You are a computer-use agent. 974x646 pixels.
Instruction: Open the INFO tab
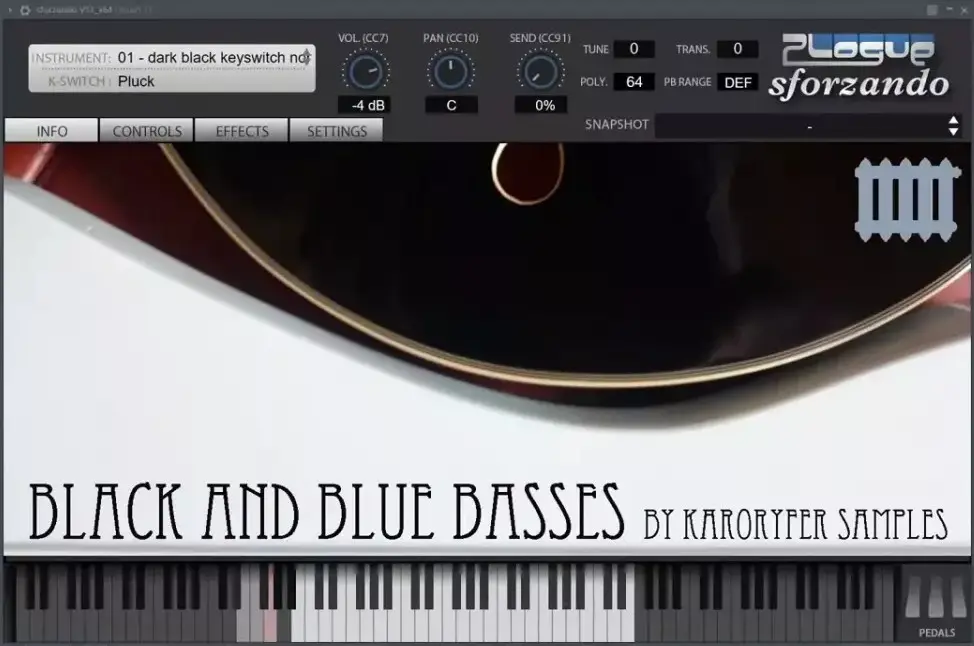click(x=52, y=131)
